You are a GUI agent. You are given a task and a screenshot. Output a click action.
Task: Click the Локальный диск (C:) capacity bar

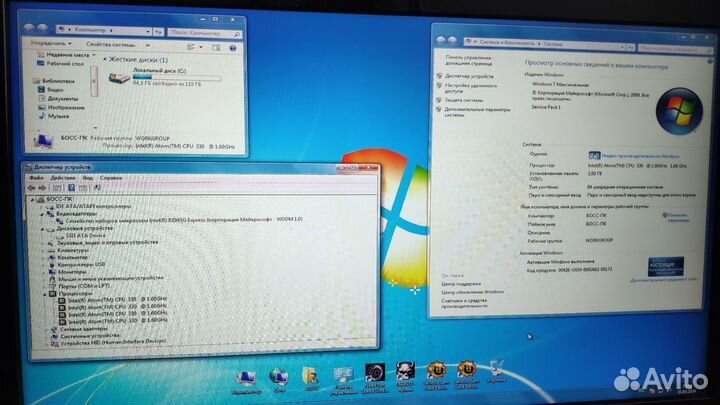[x=177, y=78]
